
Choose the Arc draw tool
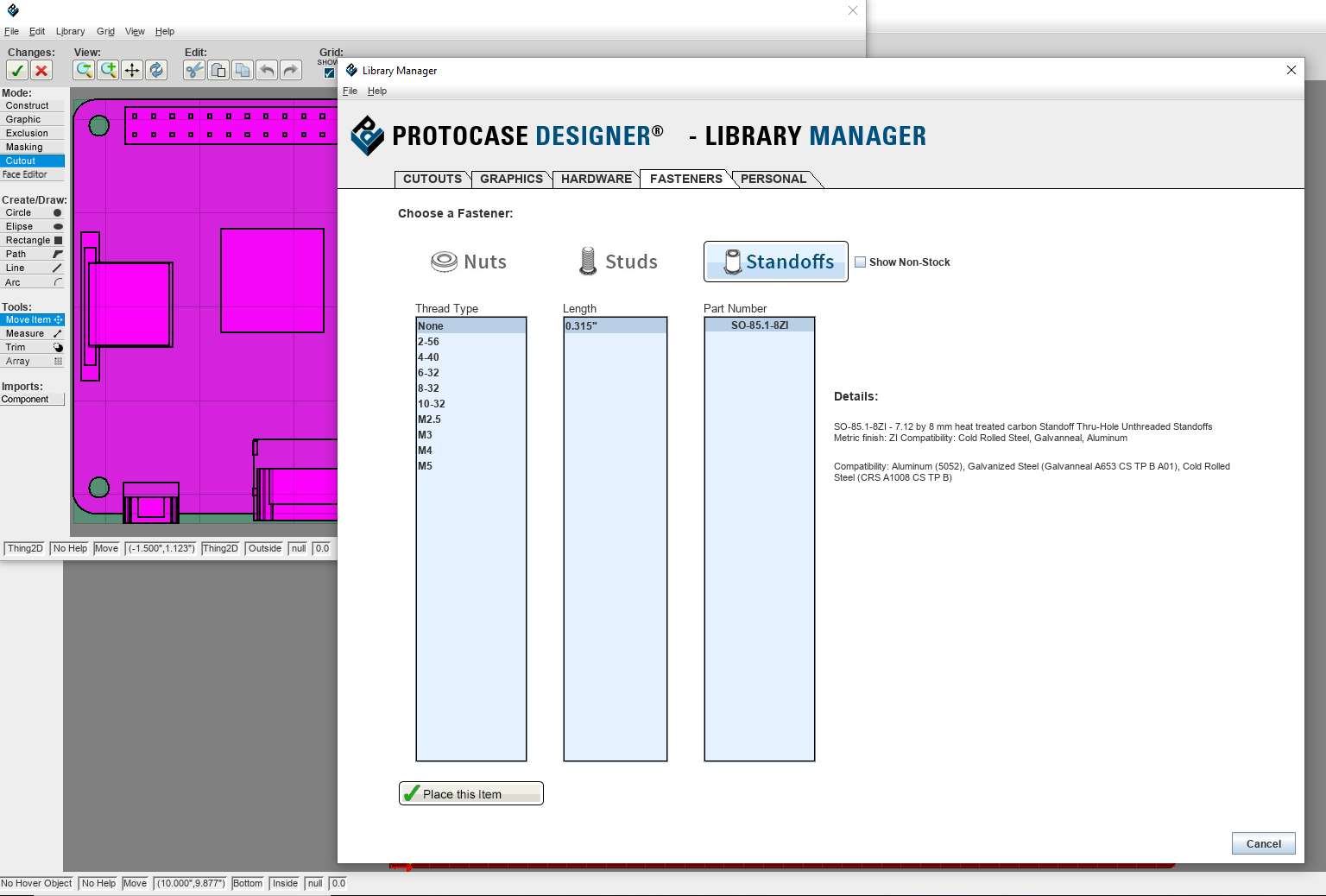33,282
